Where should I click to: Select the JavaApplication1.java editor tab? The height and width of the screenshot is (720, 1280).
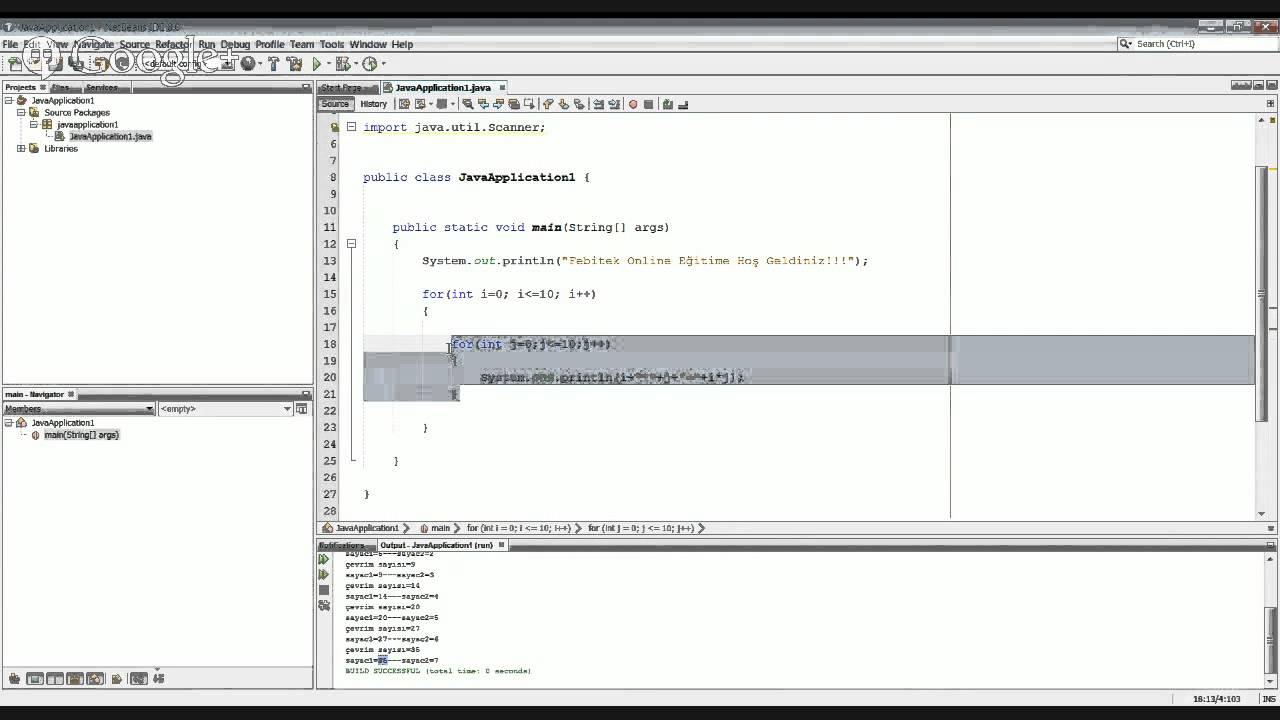442,88
